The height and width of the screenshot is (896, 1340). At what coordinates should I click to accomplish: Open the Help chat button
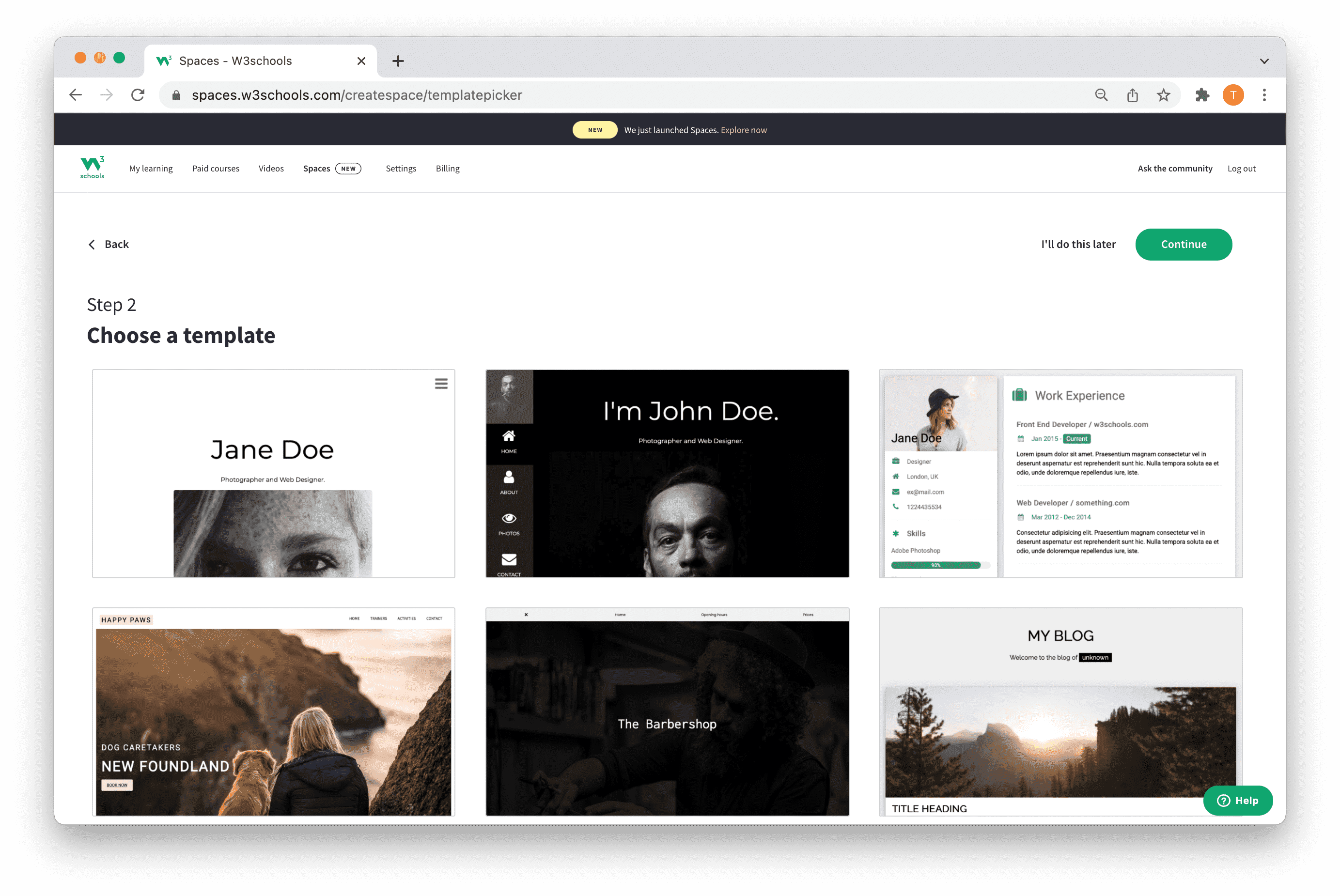click(1237, 800)
